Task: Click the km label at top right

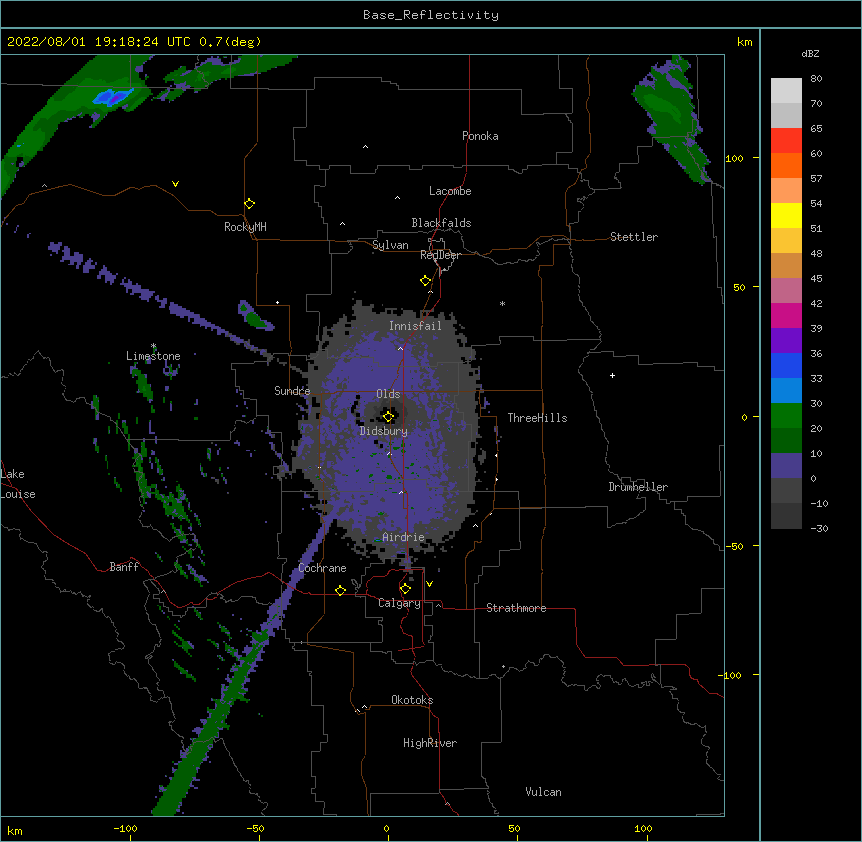Action: pyautogui.click(x=745, y=42)
